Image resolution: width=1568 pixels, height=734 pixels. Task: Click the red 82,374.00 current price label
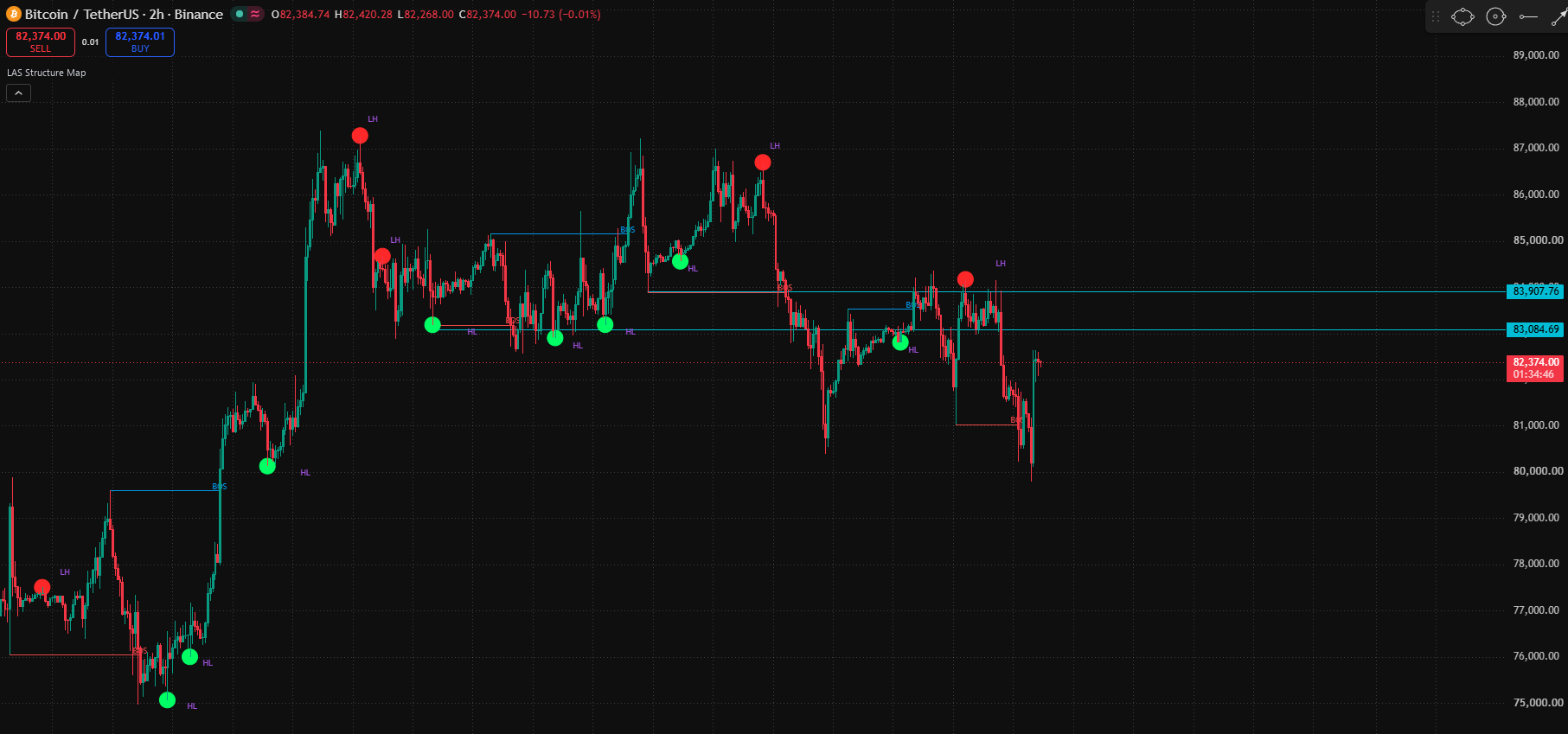pos(1536,368)
